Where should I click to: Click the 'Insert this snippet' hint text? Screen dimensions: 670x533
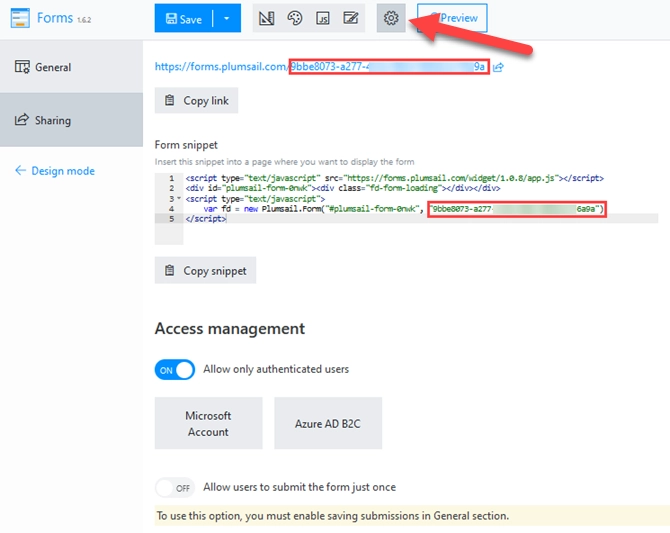[x=285, y=162]
